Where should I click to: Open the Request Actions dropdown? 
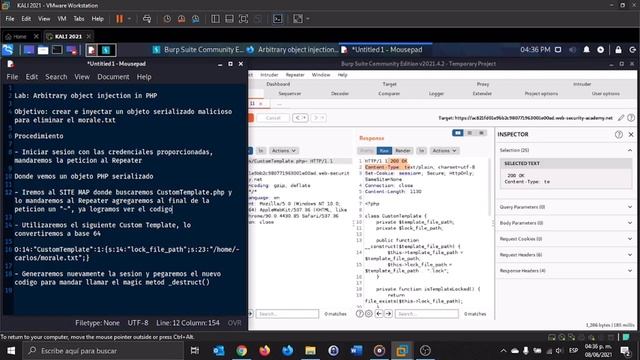coord(283,151)
